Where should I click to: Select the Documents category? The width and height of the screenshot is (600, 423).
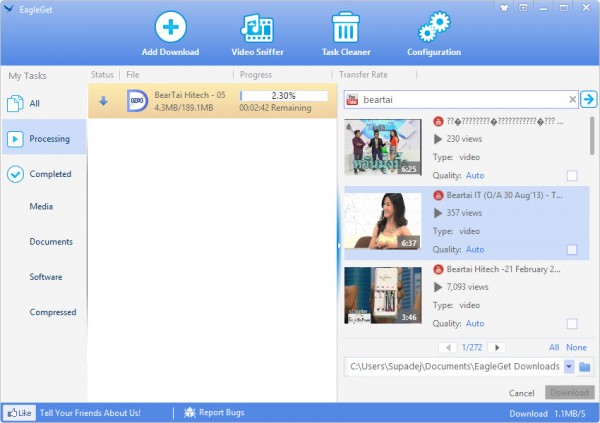coord(51,242)
